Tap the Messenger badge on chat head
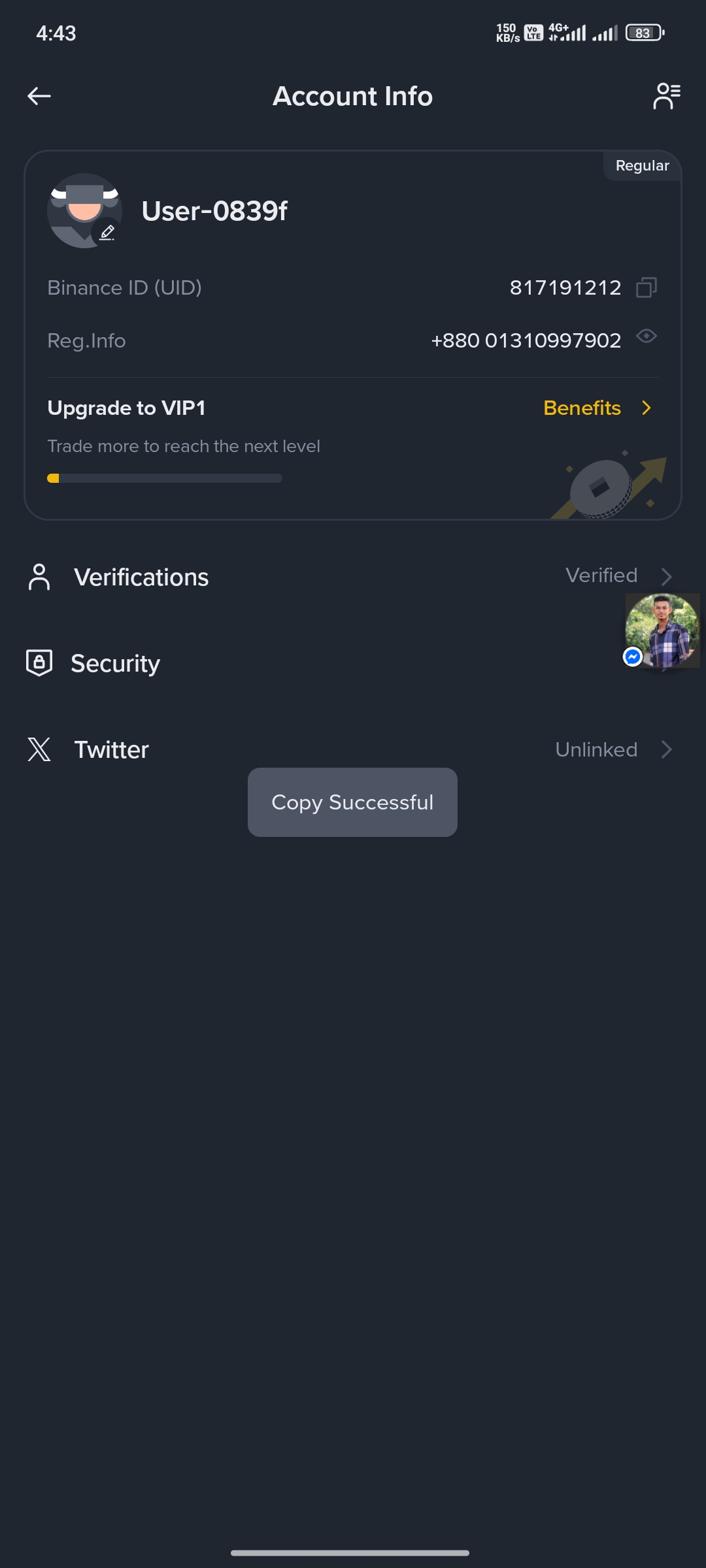This screenshot has height=1568, width=706. [x=632, y=657]
